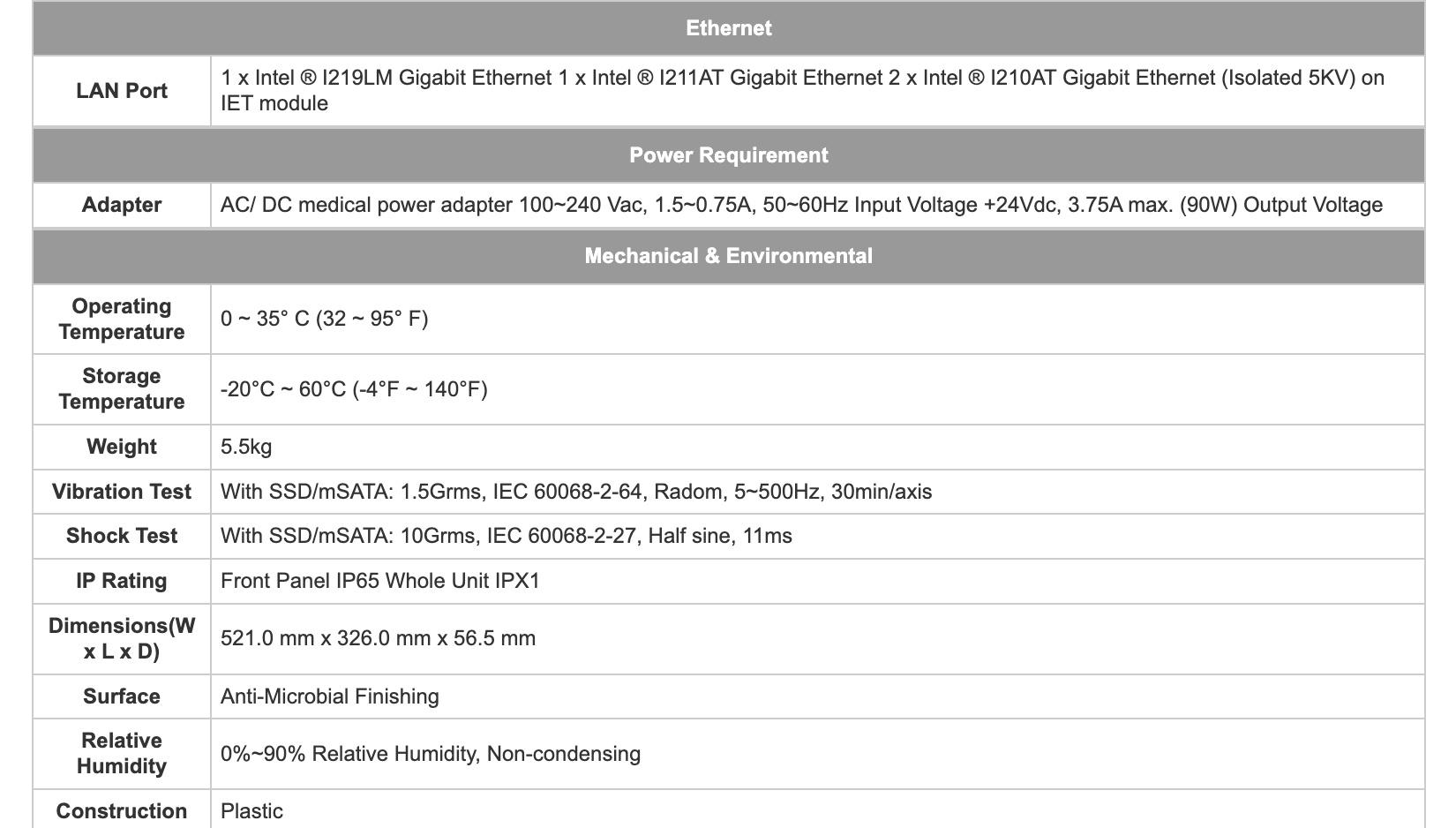Click Anti-Microbial Finishing text
Image resolution: width=1456 pixels, height=828 pixels.
pos(330,696)
